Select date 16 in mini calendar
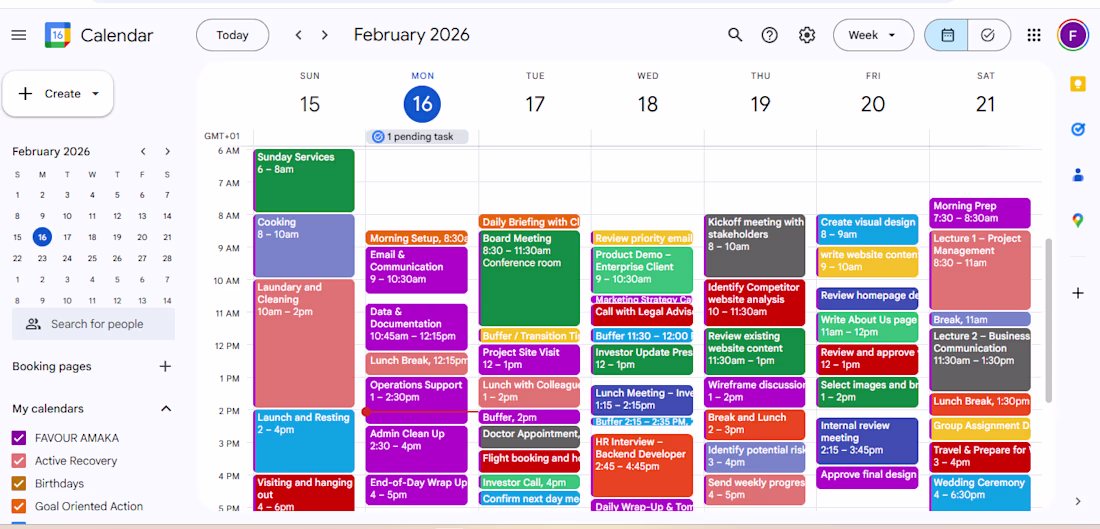The width and height of the screenshot is (1100, 529). 42,237
